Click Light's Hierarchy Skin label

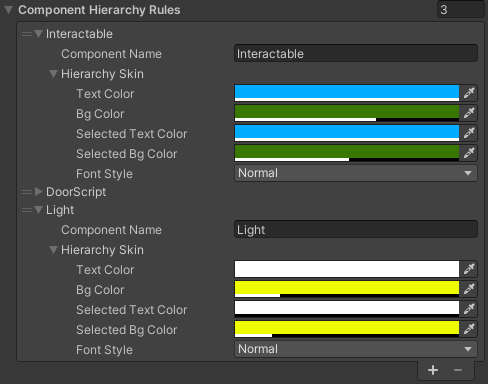(102, 250)
